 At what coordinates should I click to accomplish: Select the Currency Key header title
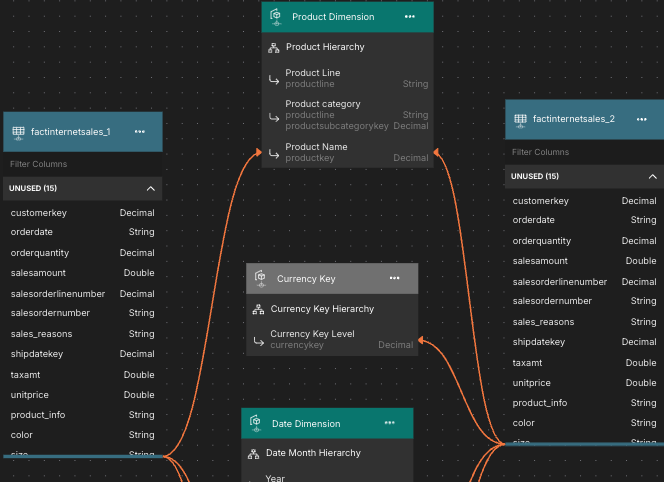306,279
